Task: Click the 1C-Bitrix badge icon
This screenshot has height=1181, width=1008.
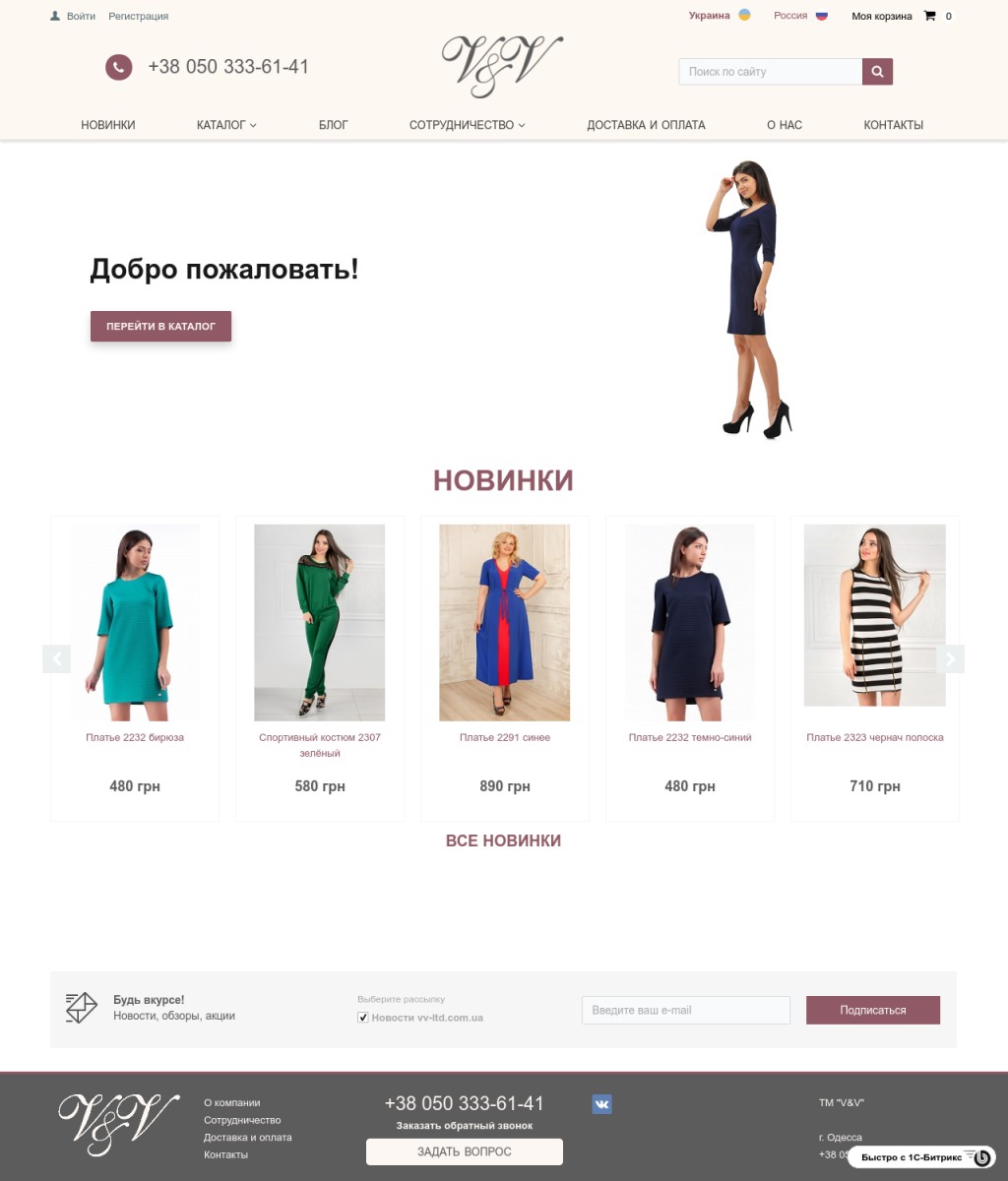Action: (x=981, y=1157)
